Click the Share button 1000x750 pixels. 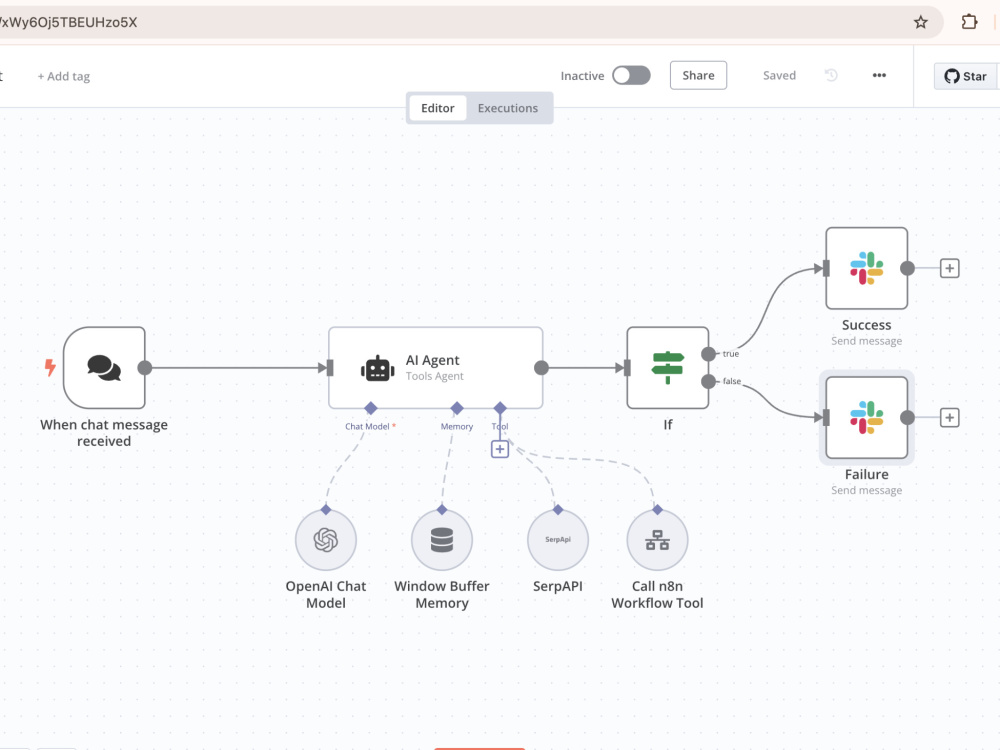(x=698, y=75)
